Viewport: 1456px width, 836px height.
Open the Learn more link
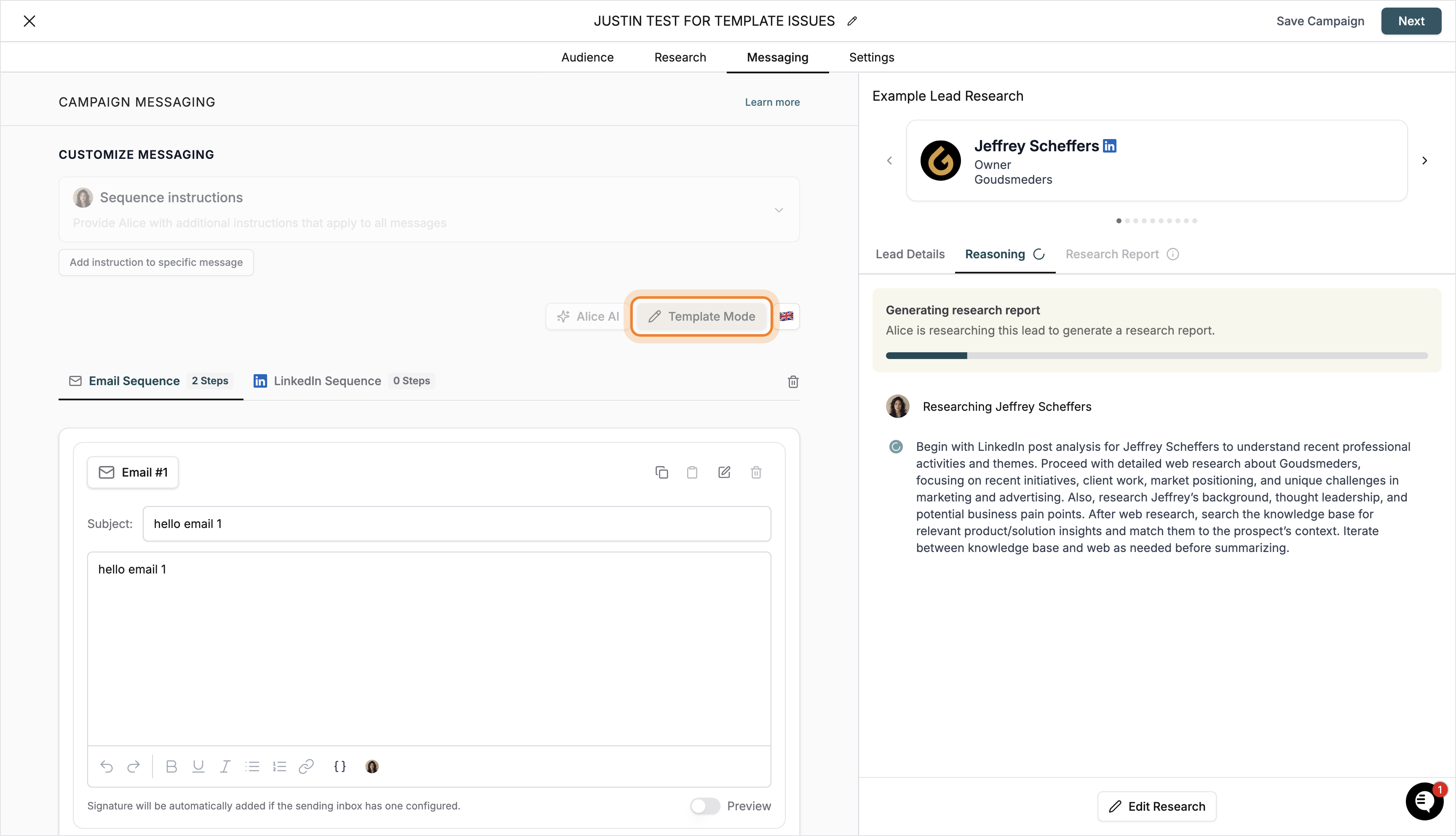coord(772,102)
